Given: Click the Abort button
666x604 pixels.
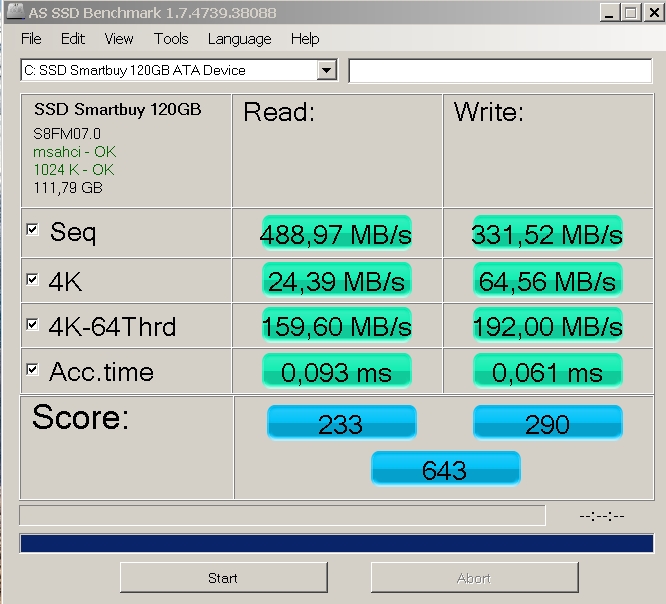Looking at the screenshot, I should (474, 578).
